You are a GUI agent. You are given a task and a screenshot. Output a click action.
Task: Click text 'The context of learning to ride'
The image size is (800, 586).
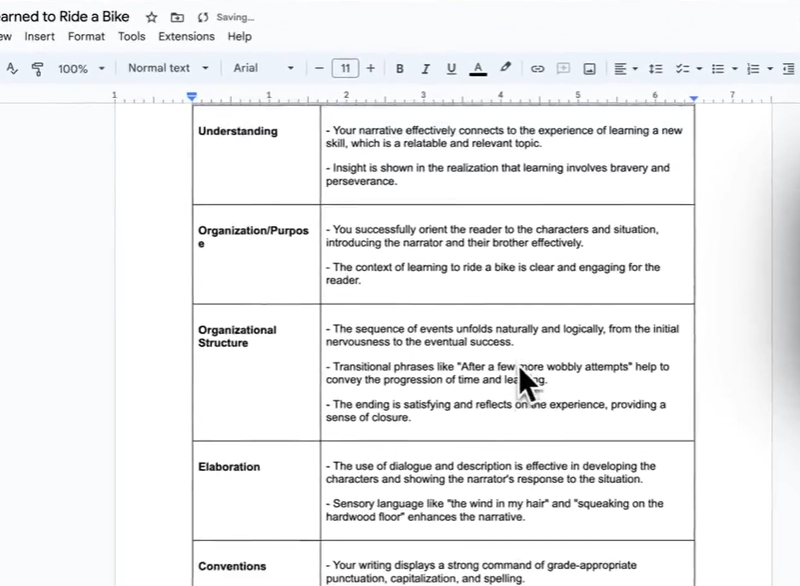[x=413, y=267]
